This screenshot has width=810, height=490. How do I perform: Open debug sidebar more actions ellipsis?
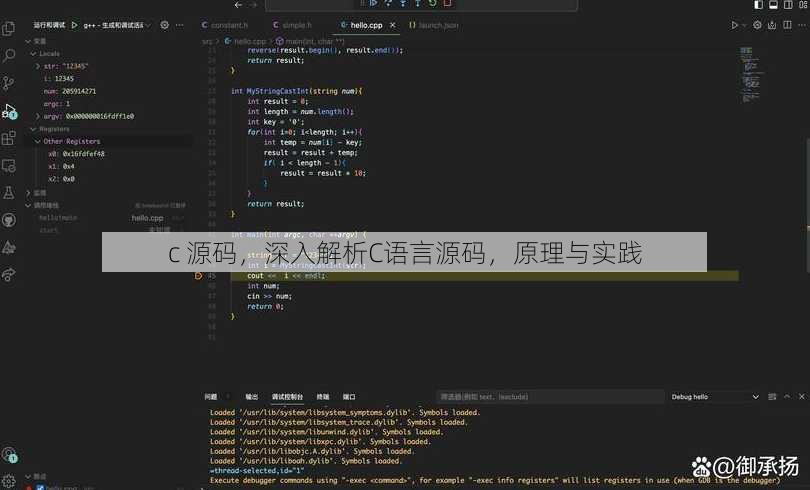coord(179,25)
